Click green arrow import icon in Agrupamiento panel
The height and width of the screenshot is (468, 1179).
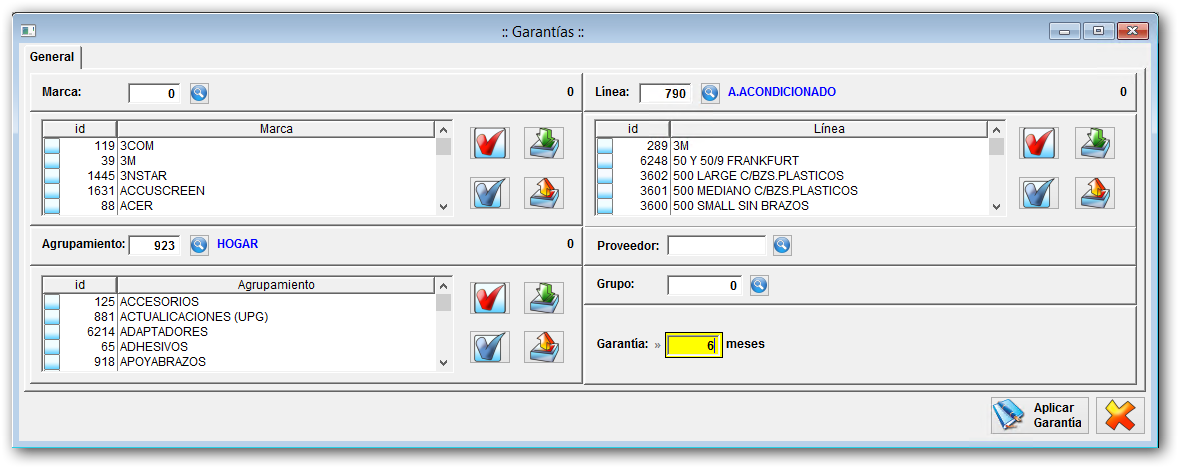tap(544, 298)
